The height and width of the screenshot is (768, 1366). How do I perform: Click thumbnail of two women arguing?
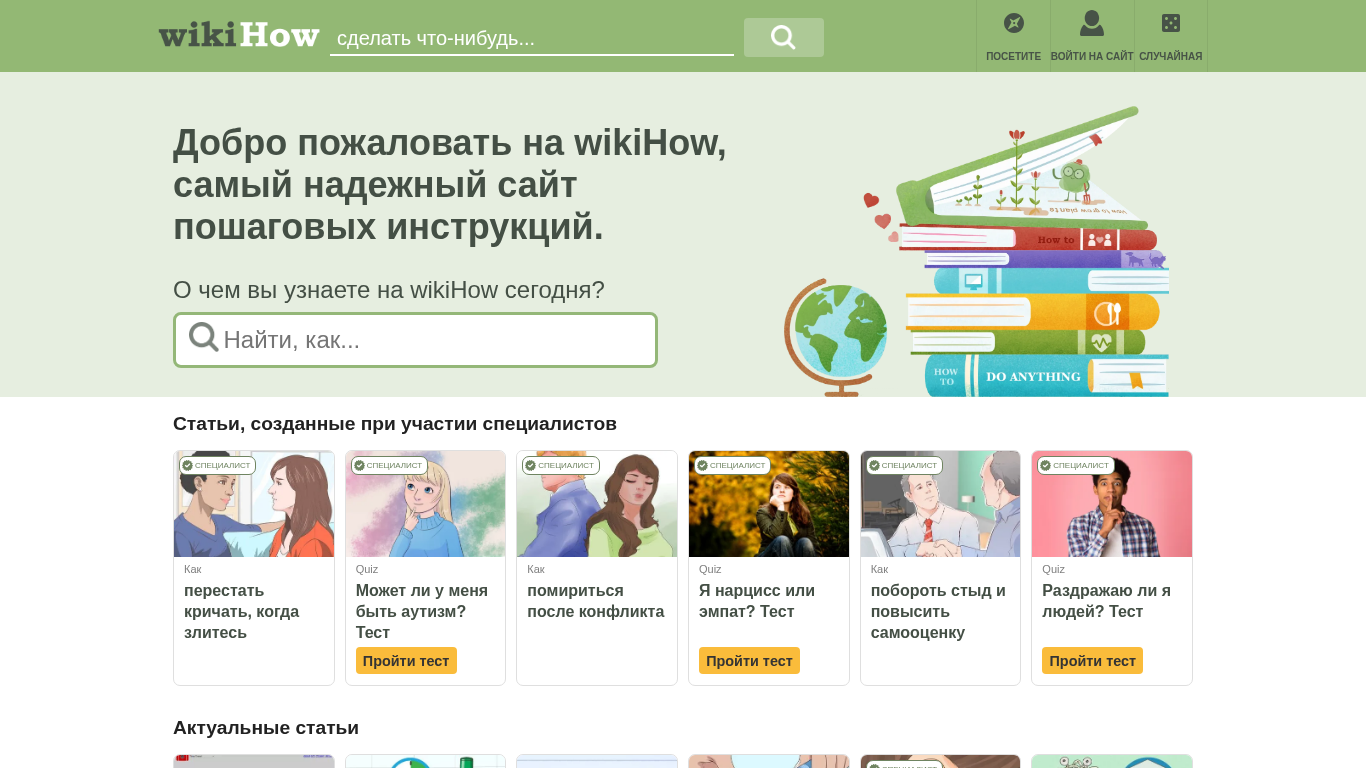click(x=254, y=504)
